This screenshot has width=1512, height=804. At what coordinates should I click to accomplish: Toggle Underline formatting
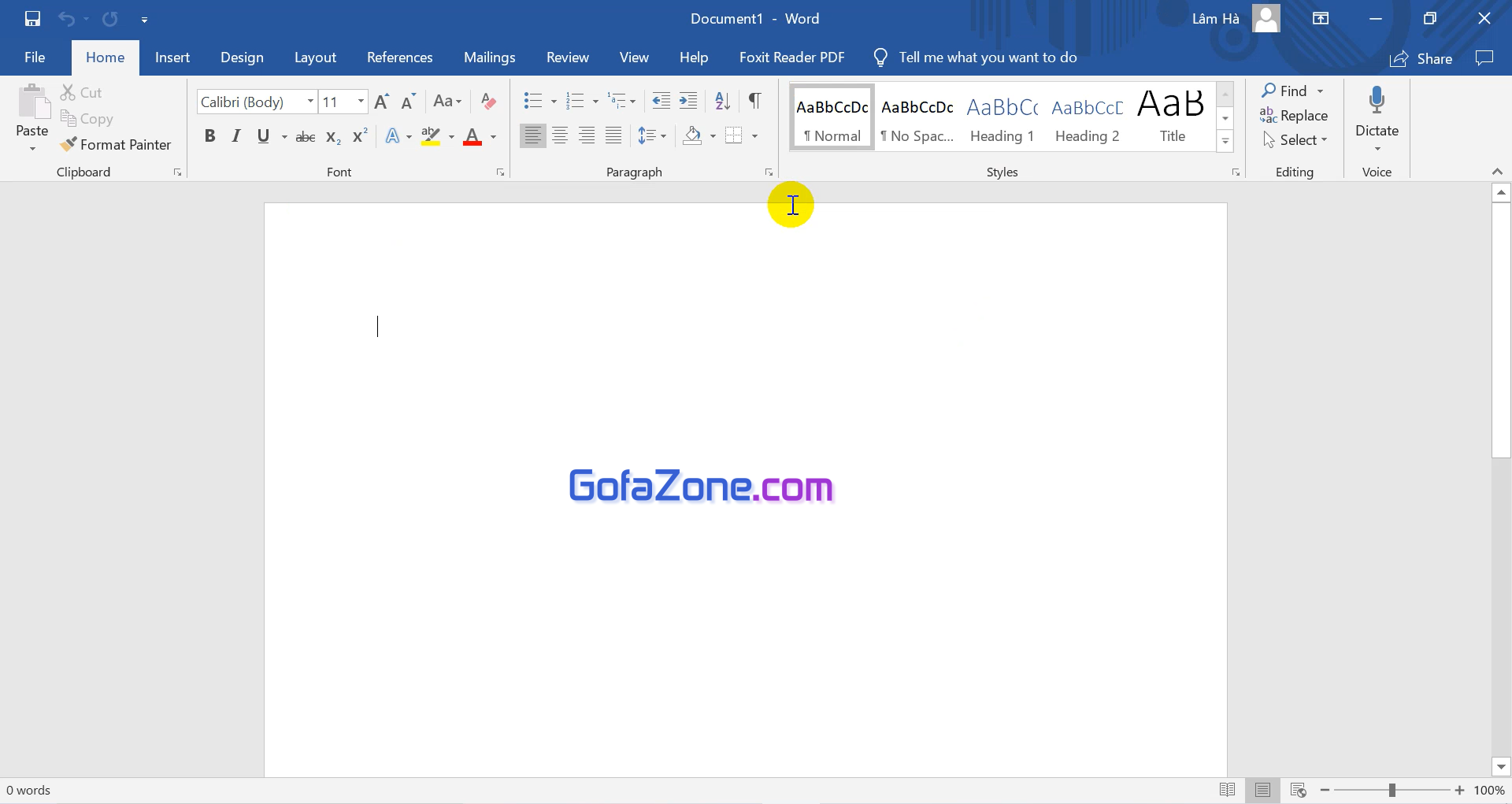point(263,136)
